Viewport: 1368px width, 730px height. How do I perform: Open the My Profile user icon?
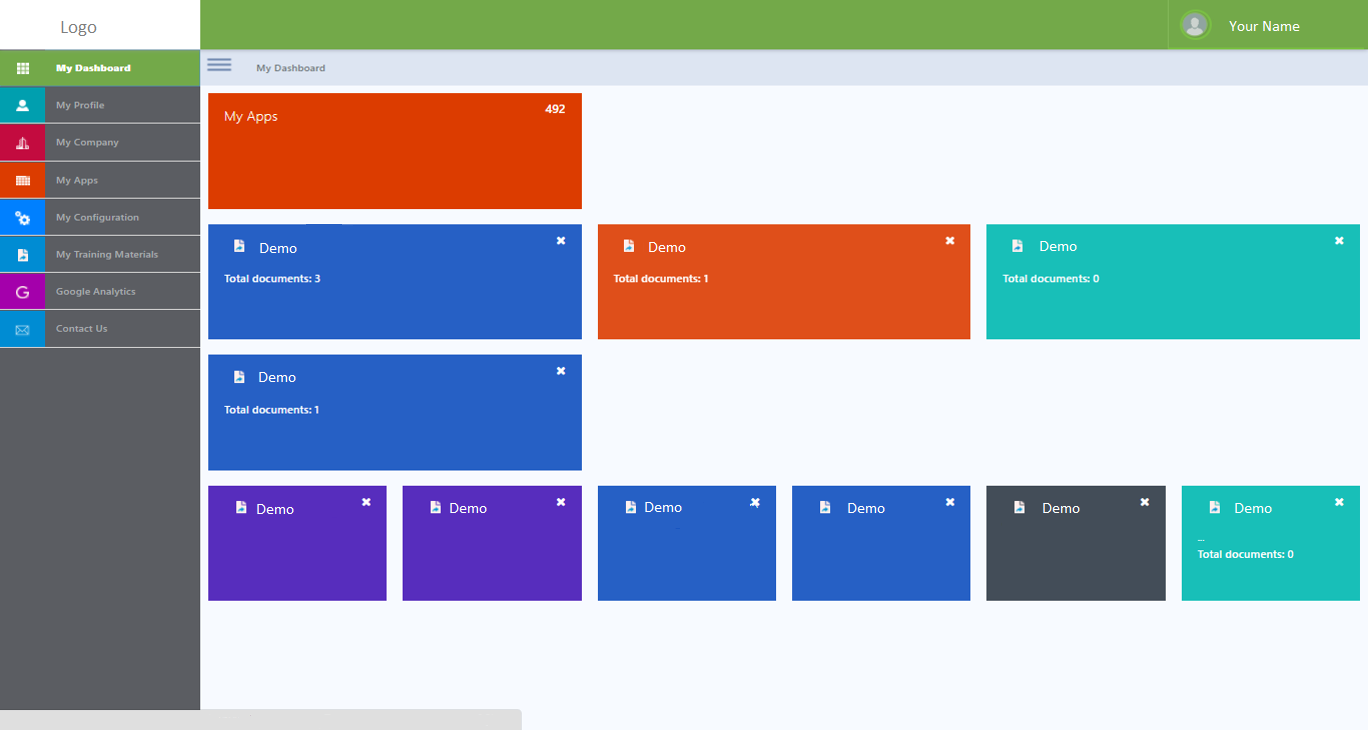click(23, 105)
